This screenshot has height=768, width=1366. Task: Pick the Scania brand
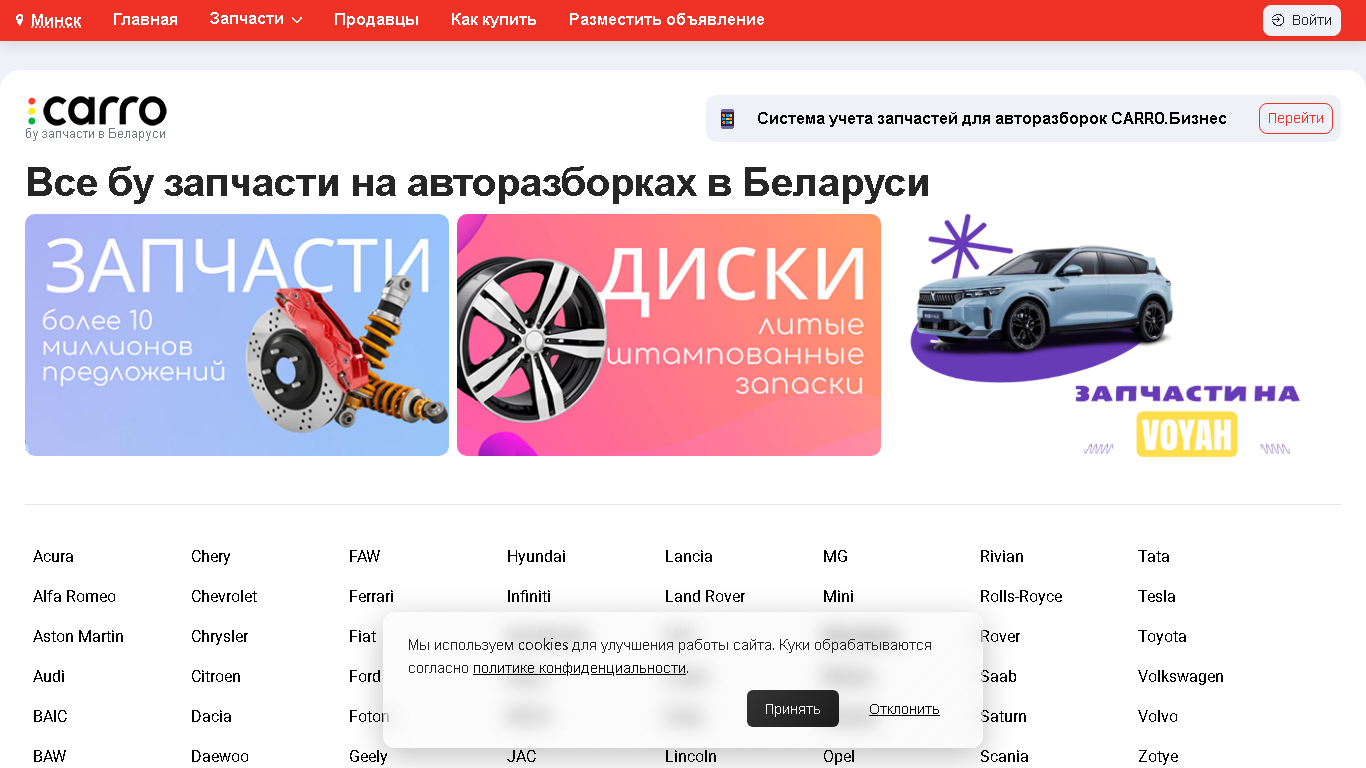(x=1004, y=756)
